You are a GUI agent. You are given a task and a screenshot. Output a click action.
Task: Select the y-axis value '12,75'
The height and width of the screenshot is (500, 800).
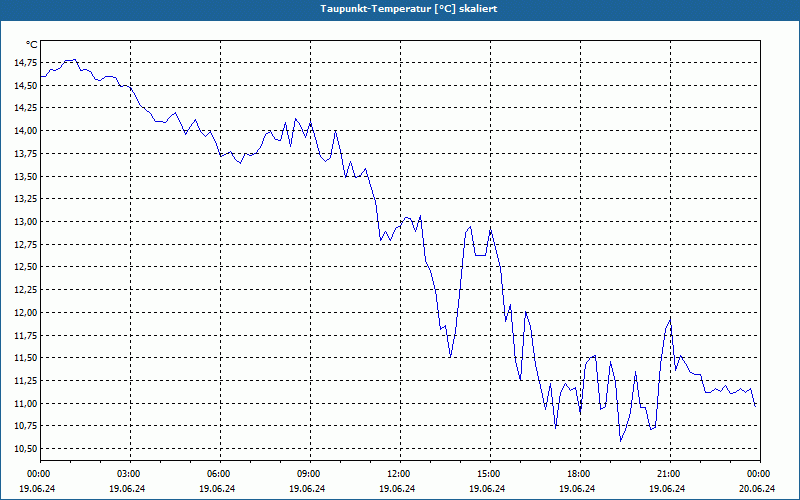tap(26, 244)
